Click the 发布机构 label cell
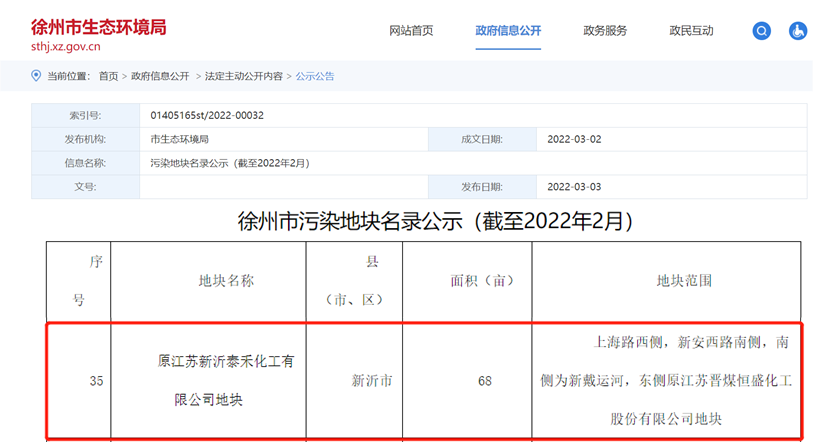 click(x=85, y=139)
